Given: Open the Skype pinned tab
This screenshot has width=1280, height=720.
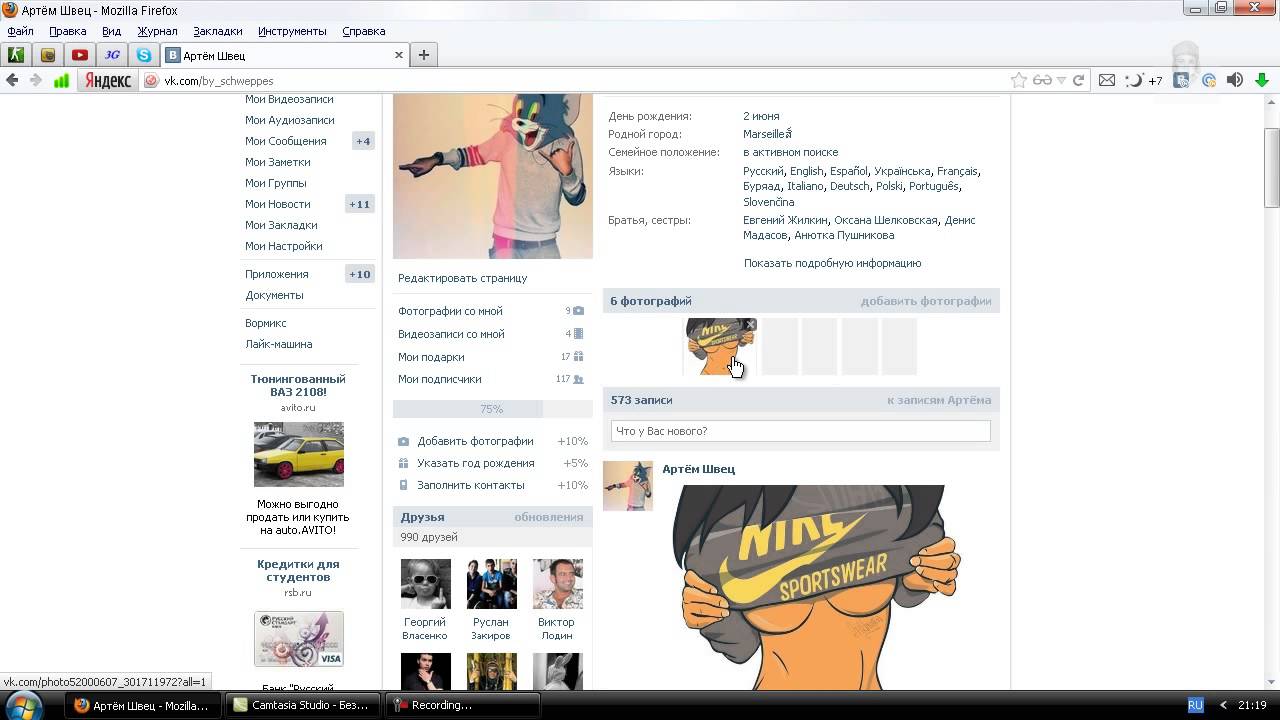Looking at the screenshot, I should coord(144,55).
